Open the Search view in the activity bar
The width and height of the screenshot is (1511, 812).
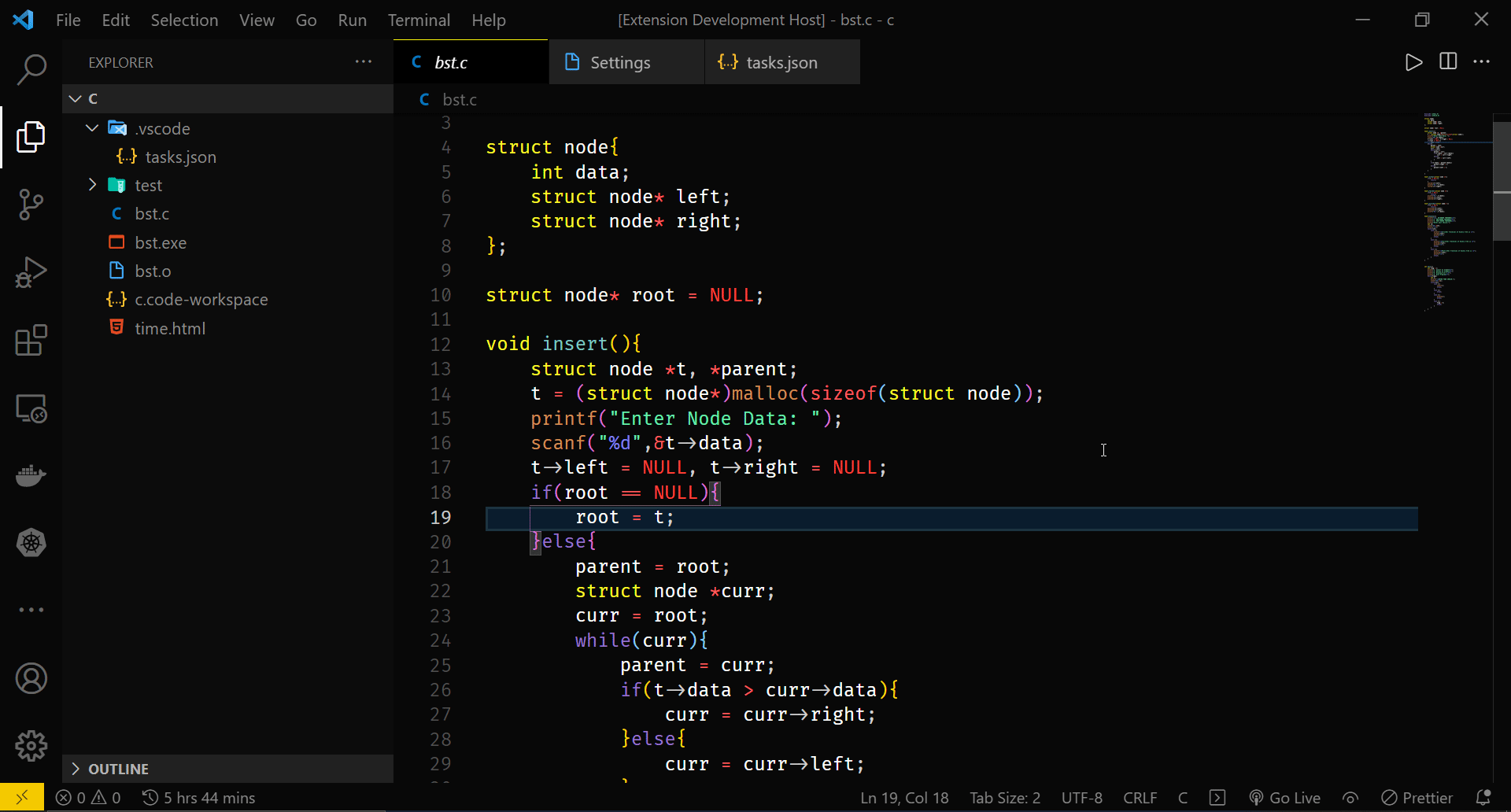pos(31,70)
